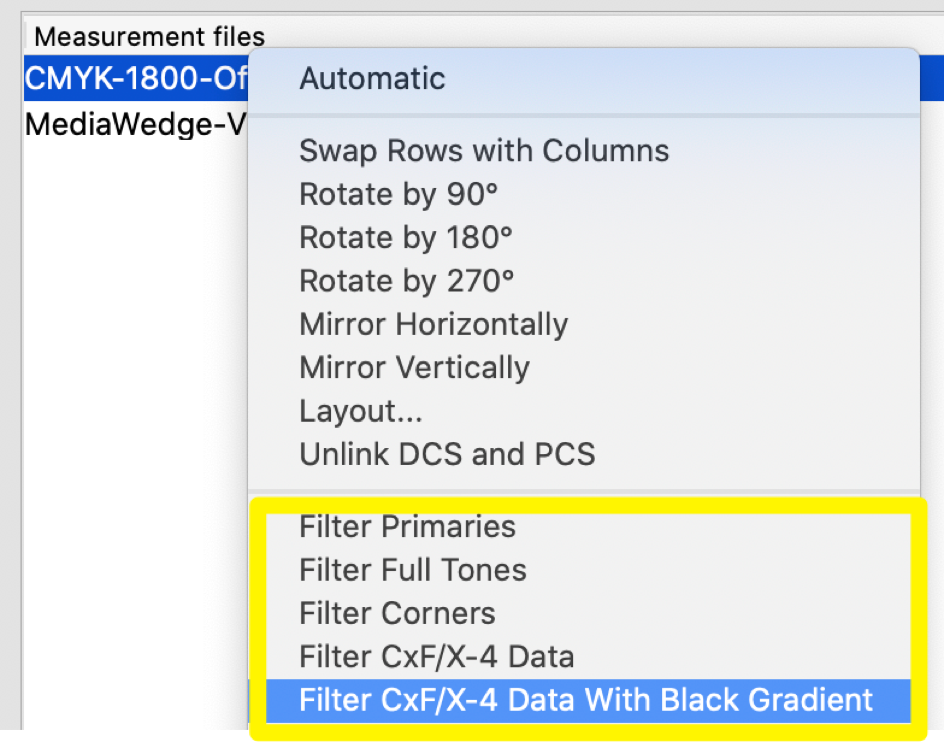The height and width of the screenshot is (742, 944).
Task: Select Rotate by 270° entry
Action: click(x=583, y=281)
